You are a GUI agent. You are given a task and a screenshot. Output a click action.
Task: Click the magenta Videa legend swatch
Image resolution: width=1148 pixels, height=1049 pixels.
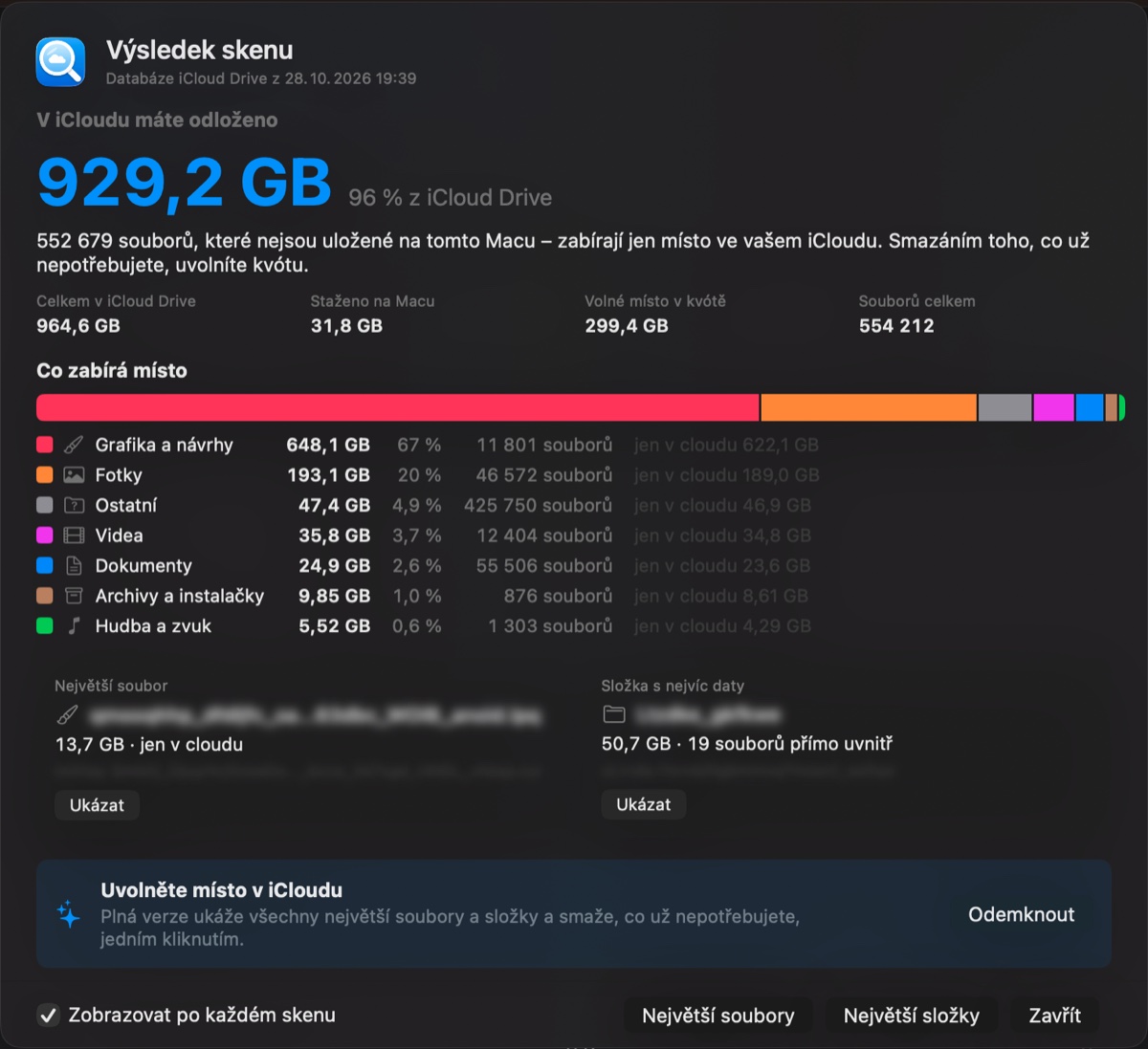click(x=45, y=535)
